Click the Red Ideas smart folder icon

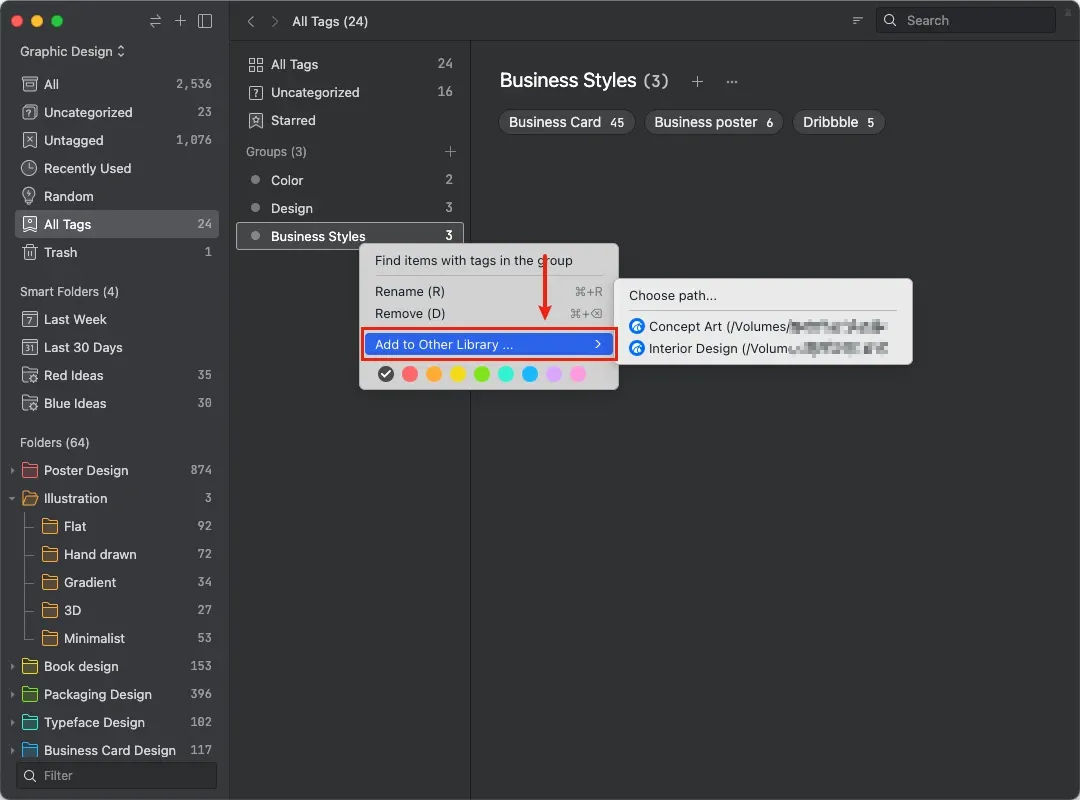[x=30, y=376]
